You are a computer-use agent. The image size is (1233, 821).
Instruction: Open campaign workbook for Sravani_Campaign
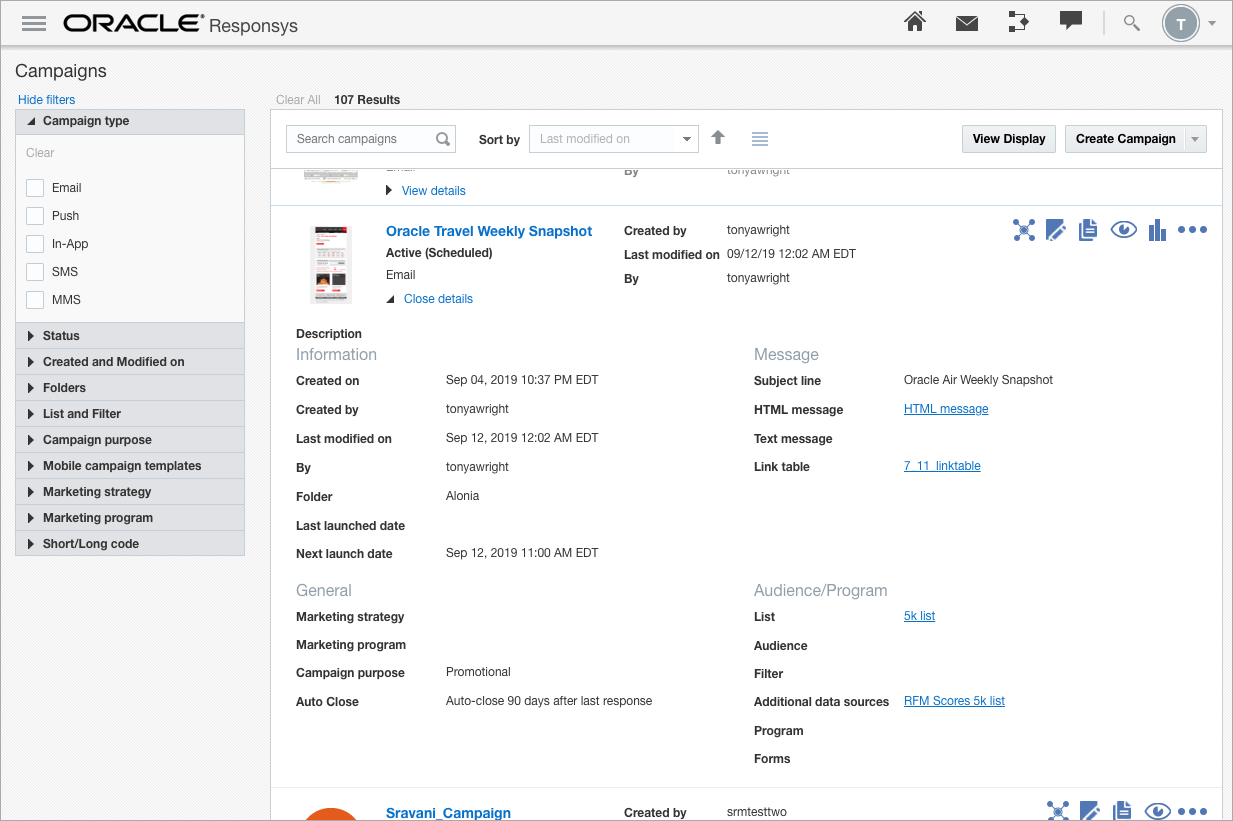click(1057, 811)
